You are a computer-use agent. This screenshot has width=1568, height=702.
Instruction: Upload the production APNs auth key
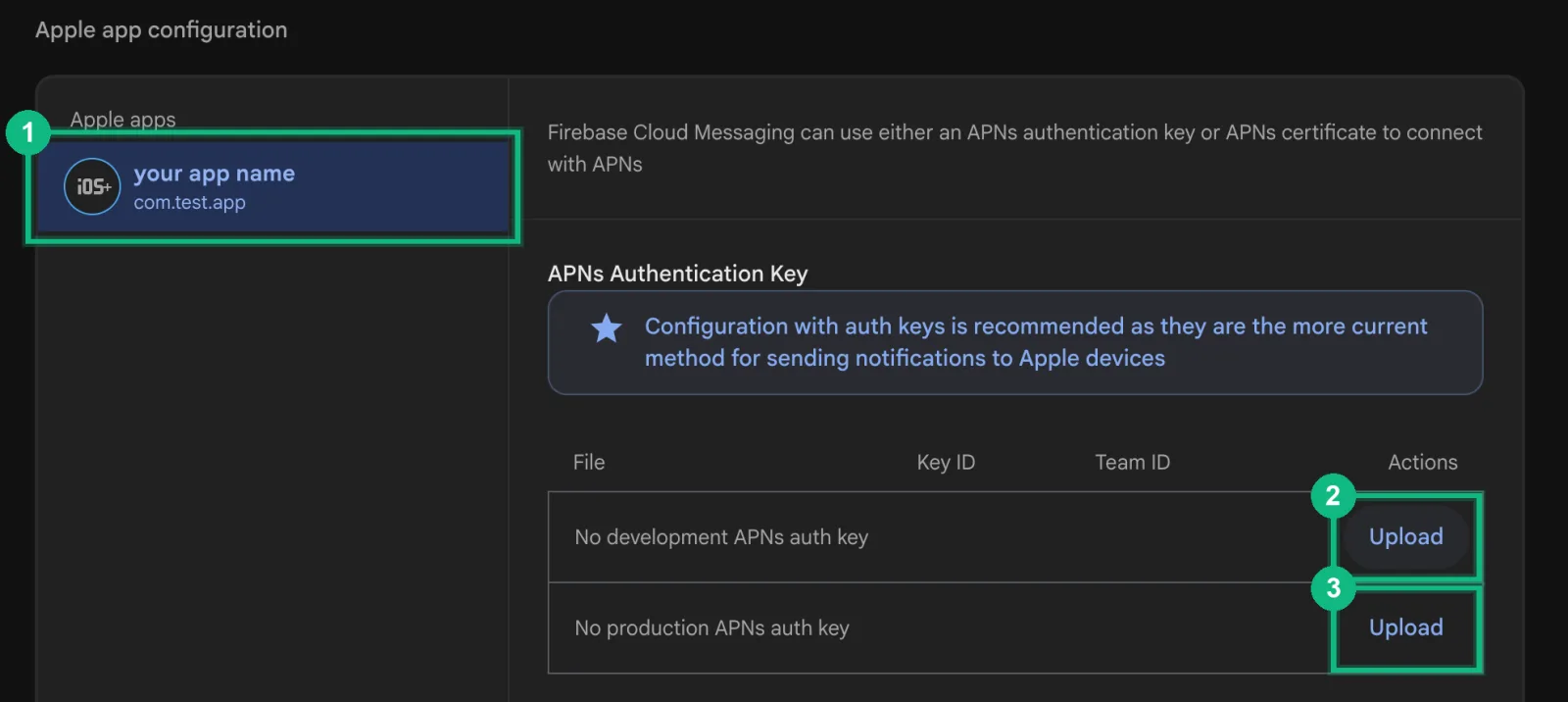(x=1405, y=627)
